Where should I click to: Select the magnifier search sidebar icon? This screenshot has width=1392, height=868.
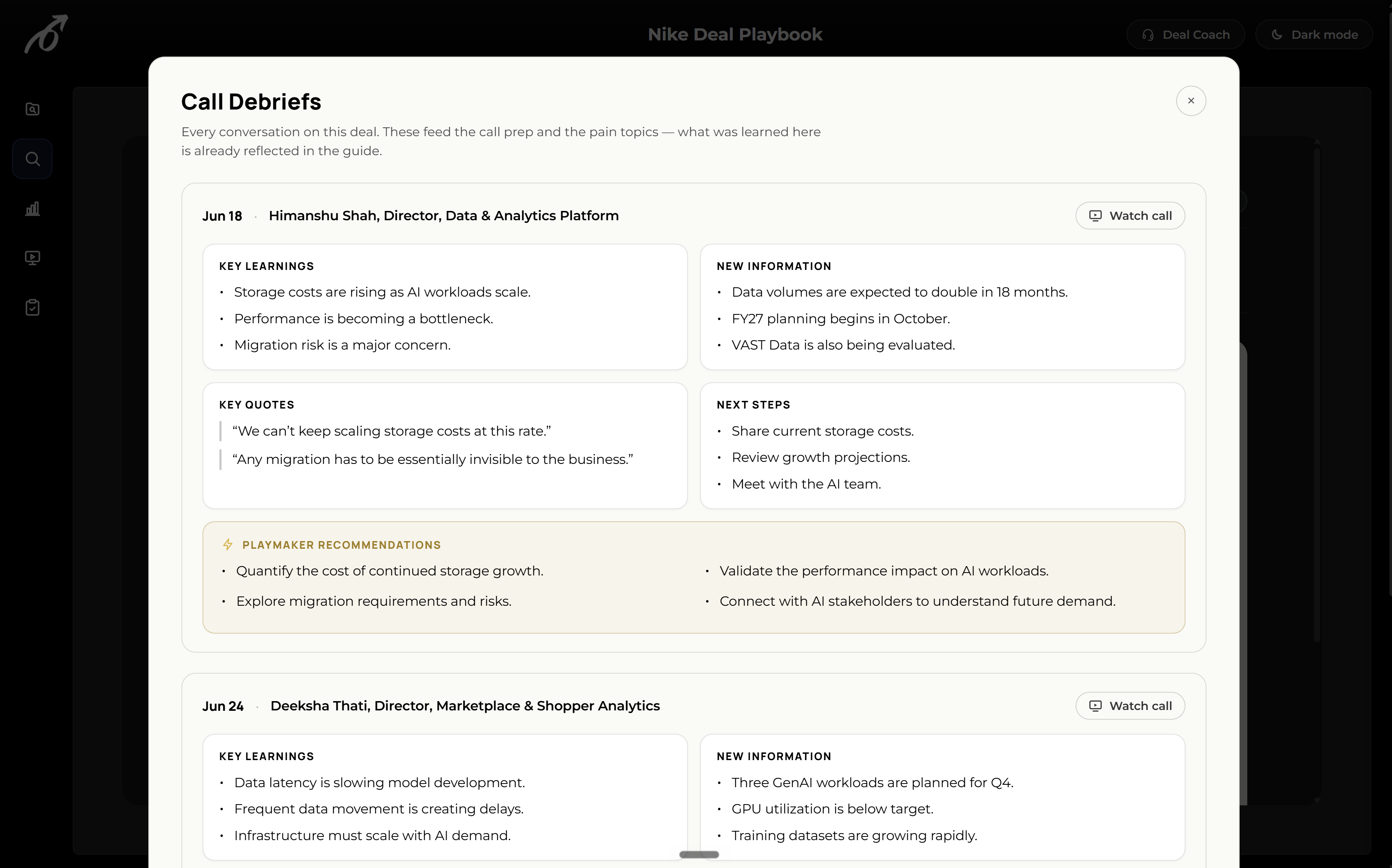tap(33, 159)
